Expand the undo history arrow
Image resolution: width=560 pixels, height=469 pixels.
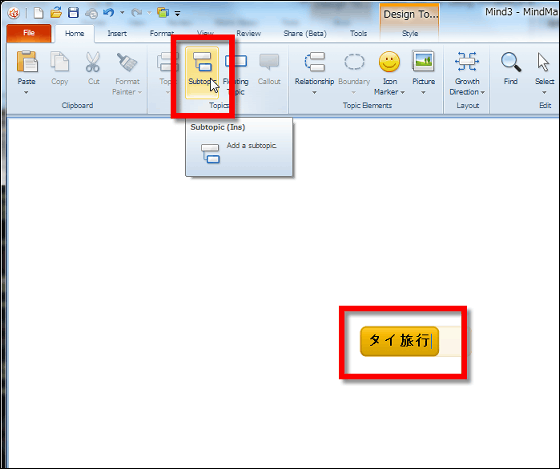[122, 13]
